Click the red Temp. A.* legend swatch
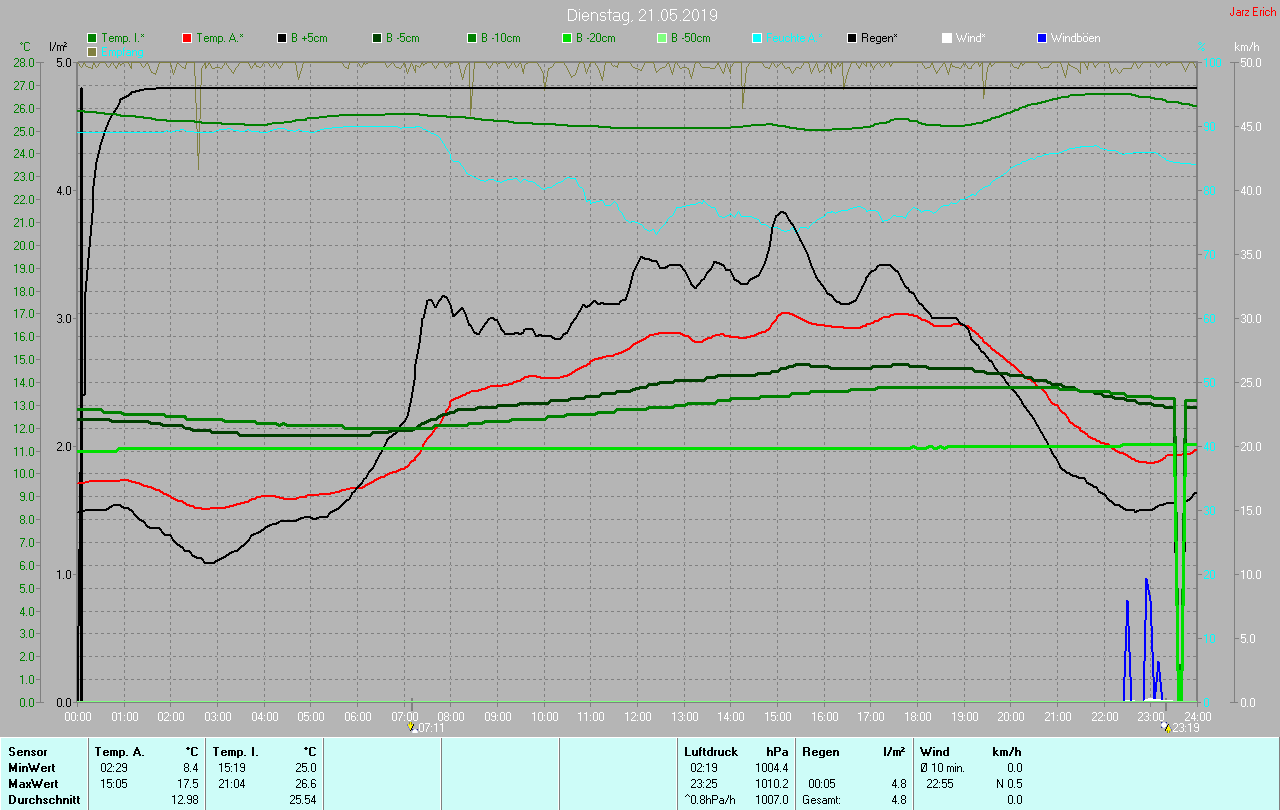Viewport: 1280px width, 810px height. [x=187, y=38]
